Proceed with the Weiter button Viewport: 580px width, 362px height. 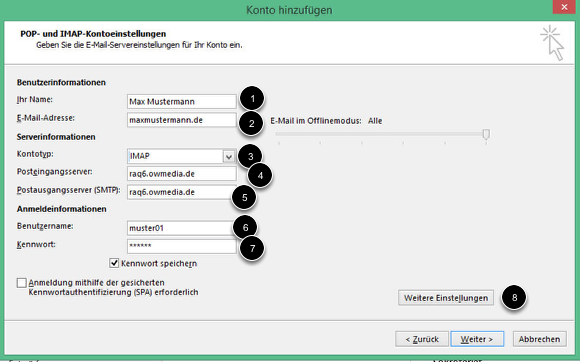(477, 339)
